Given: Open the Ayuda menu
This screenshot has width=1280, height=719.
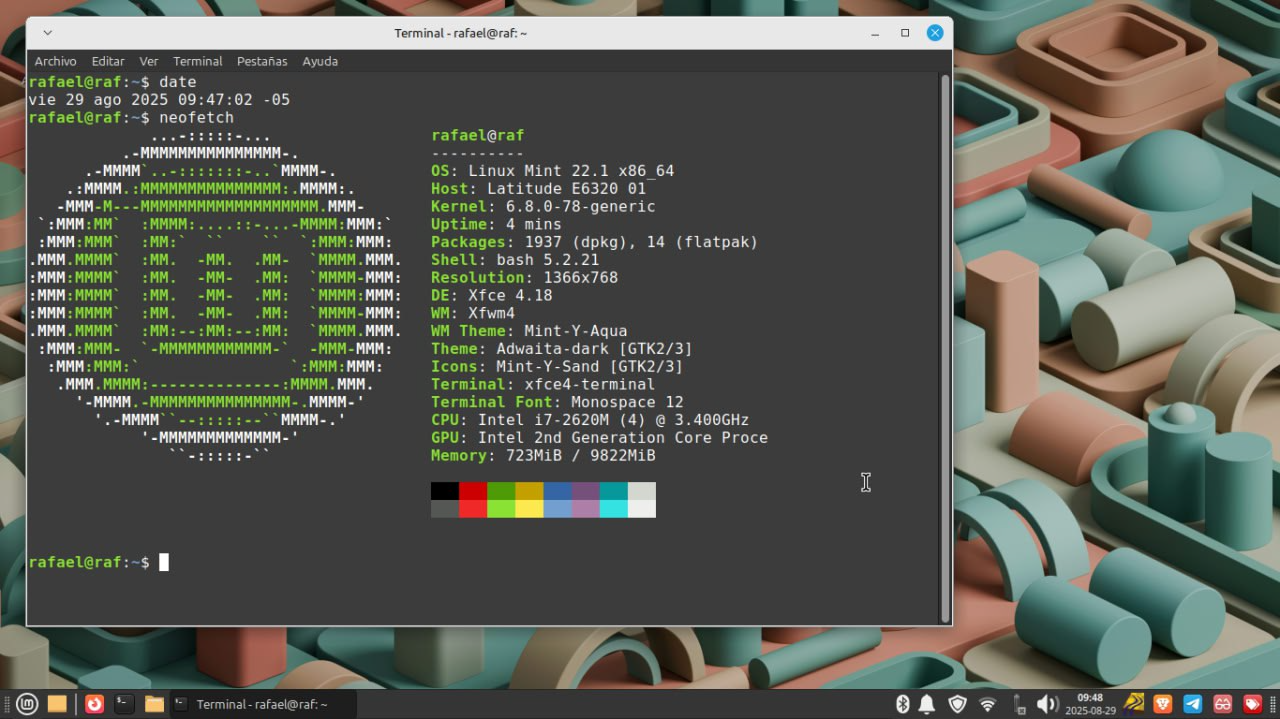Looking at the screenshot, I should click(320, 61).
